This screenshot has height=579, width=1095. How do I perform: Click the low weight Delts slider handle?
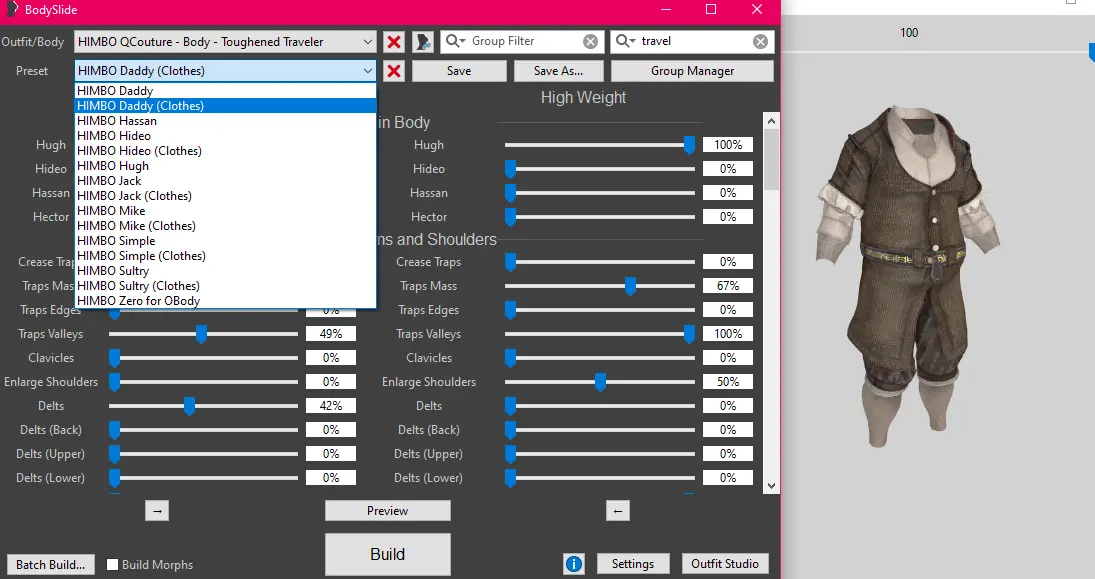tap(189, 406)
